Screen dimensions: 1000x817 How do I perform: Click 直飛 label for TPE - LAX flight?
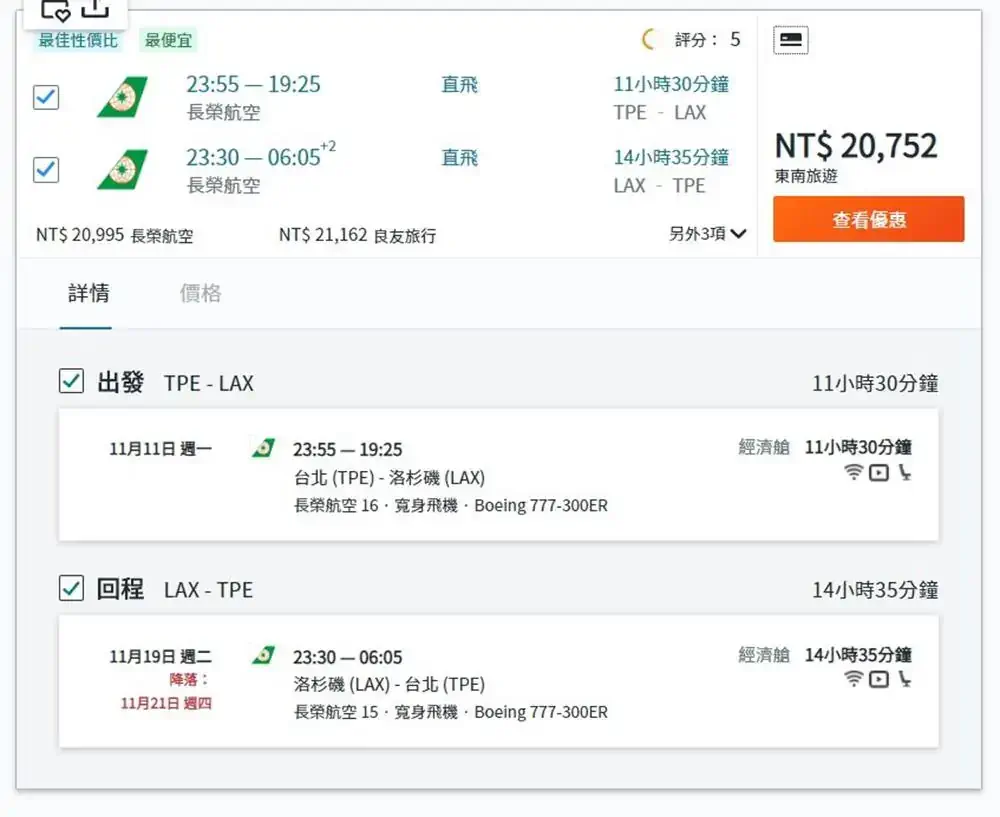[x=460, y=85]
